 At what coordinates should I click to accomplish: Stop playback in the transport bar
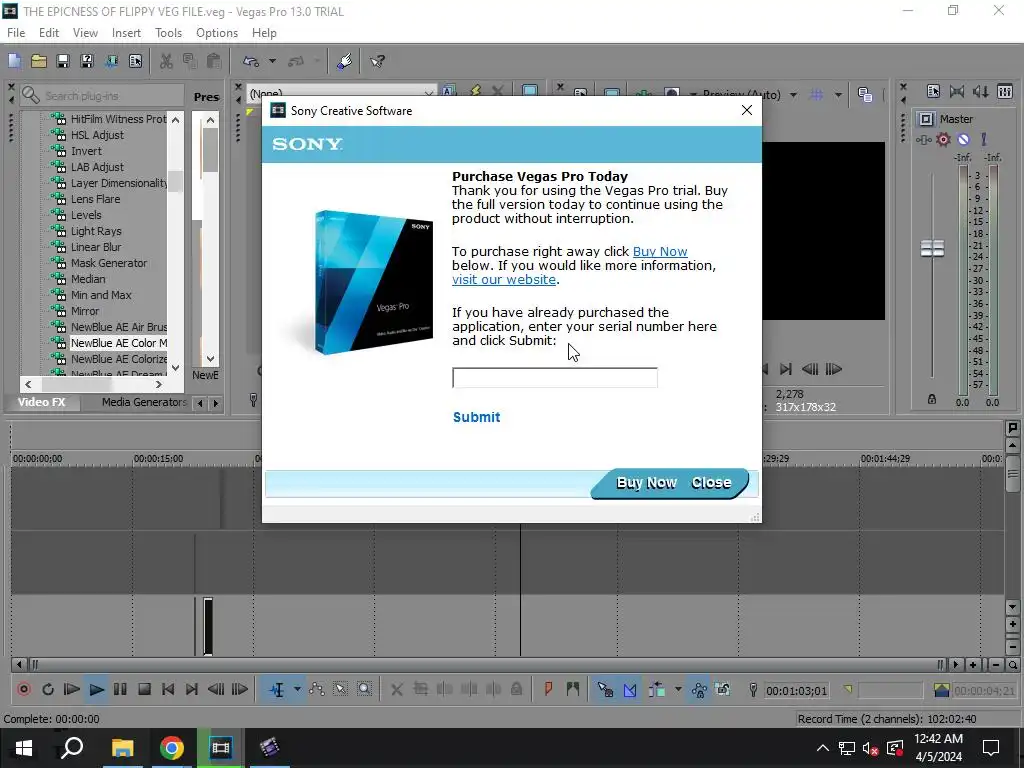[x=144, y=690]
